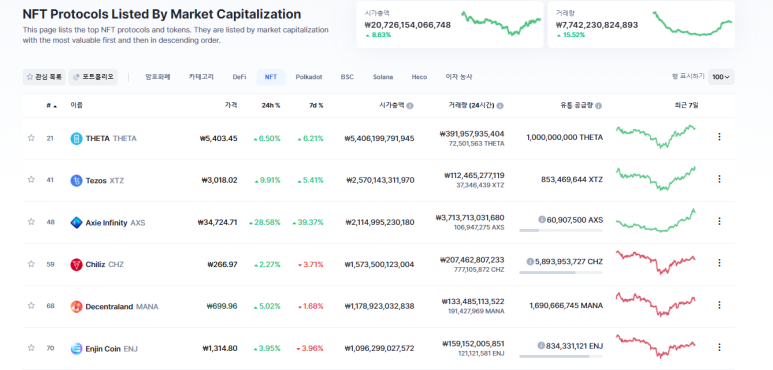Screen dimensions: 773x370
Task: Open the 포트폴리오 portfolio button
Action: tap(93, 77)
